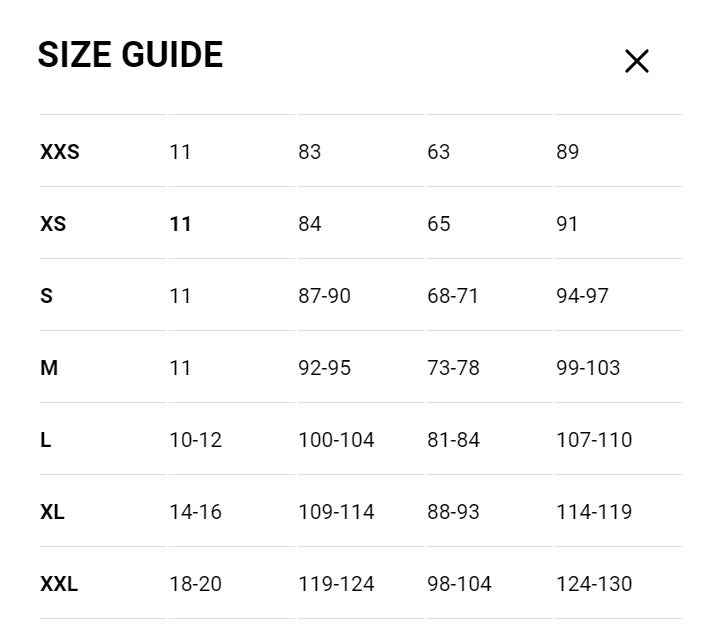This screenshot has width=706, height=643.
Task: Click the 107-110 measurement cell
Action: [x=594, y=441]
